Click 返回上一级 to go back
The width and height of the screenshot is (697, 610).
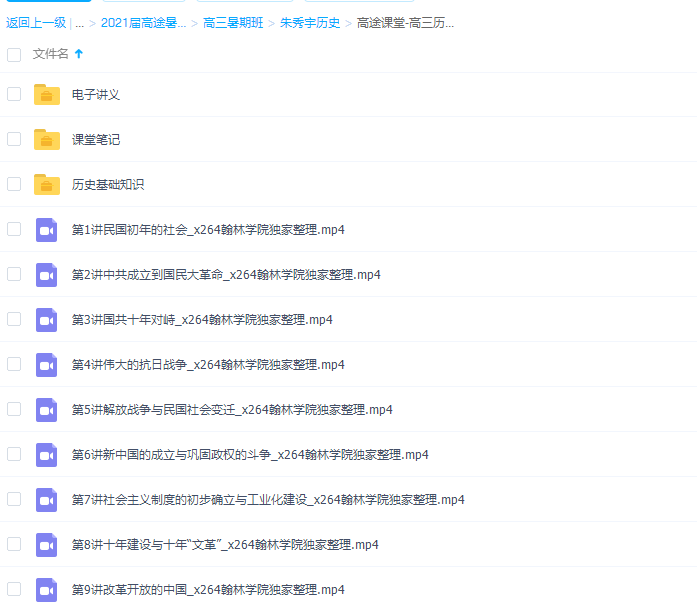(x=36, y=22)
